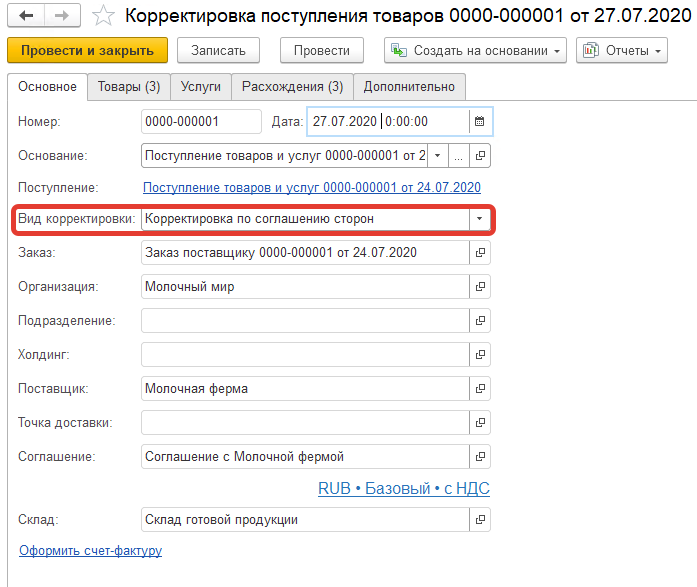697x587 pixels.
Task: Open the Соглашение record icon
Action: pos(480,457)
